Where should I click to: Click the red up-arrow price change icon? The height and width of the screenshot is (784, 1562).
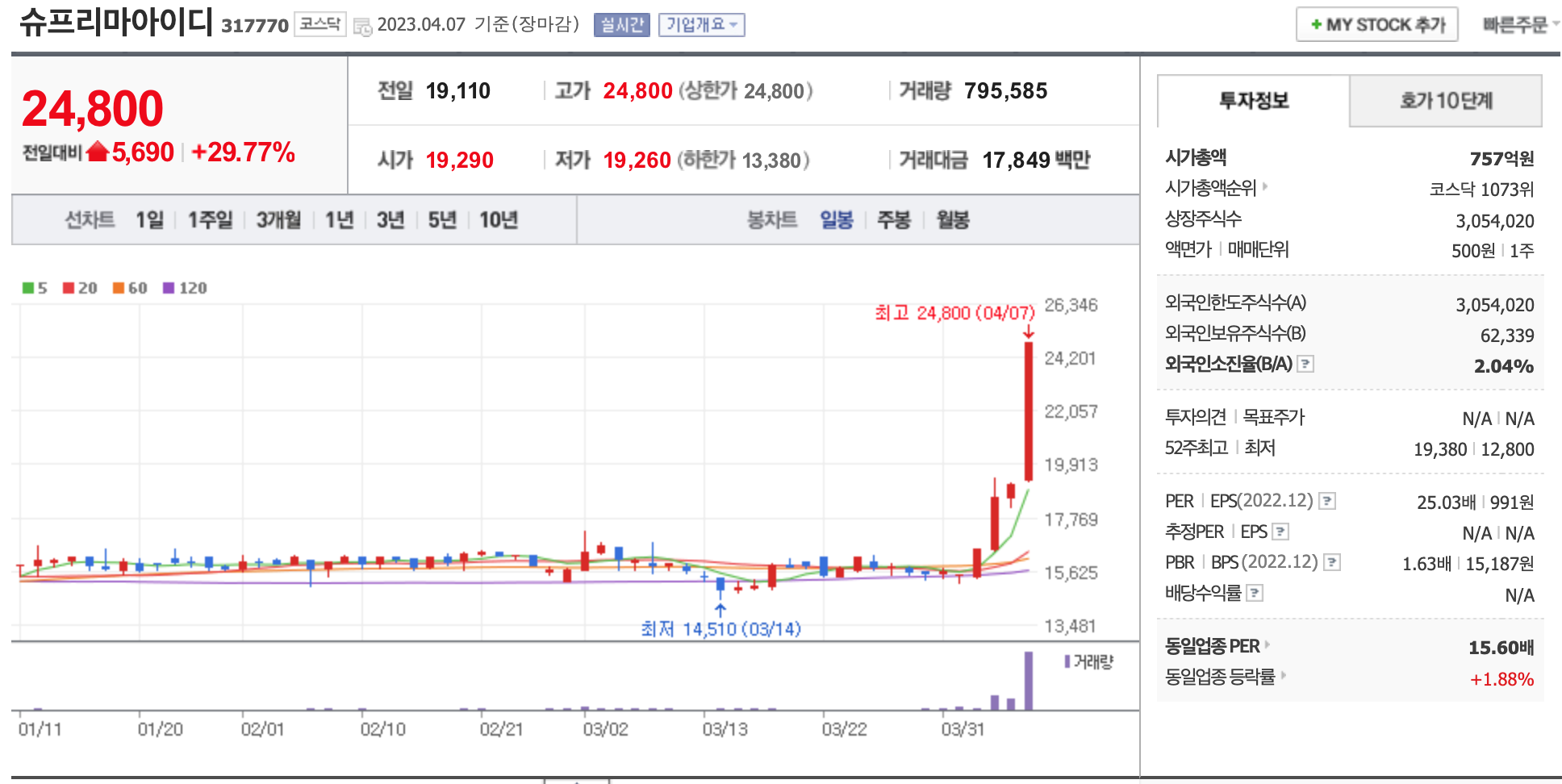pos(98,151)
